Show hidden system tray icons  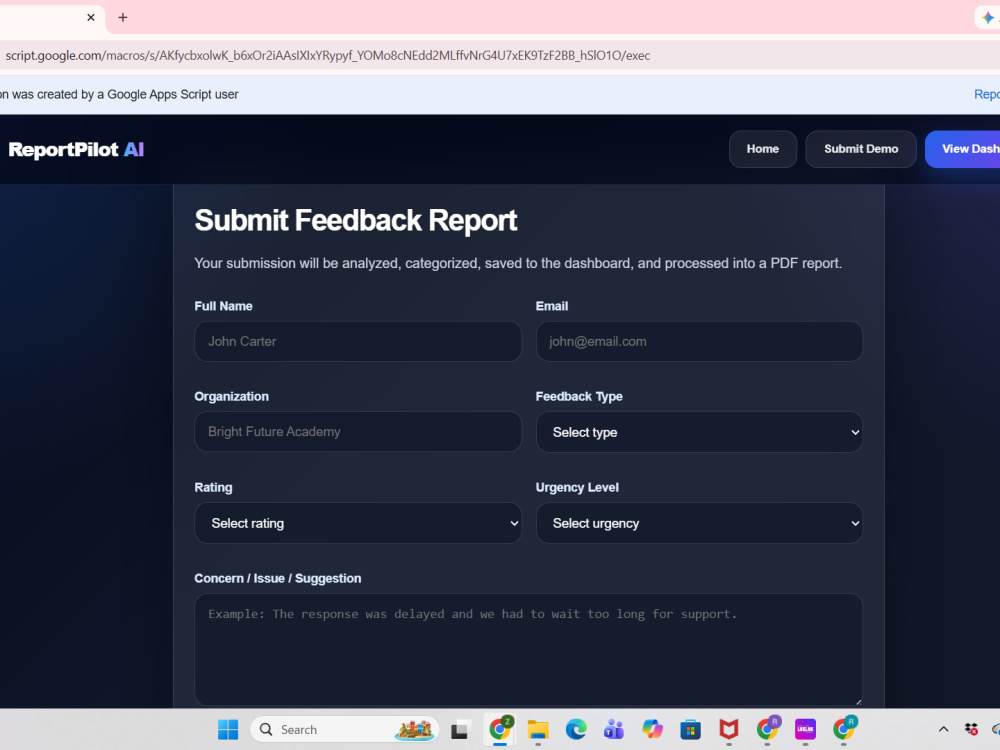click(944, 729)
